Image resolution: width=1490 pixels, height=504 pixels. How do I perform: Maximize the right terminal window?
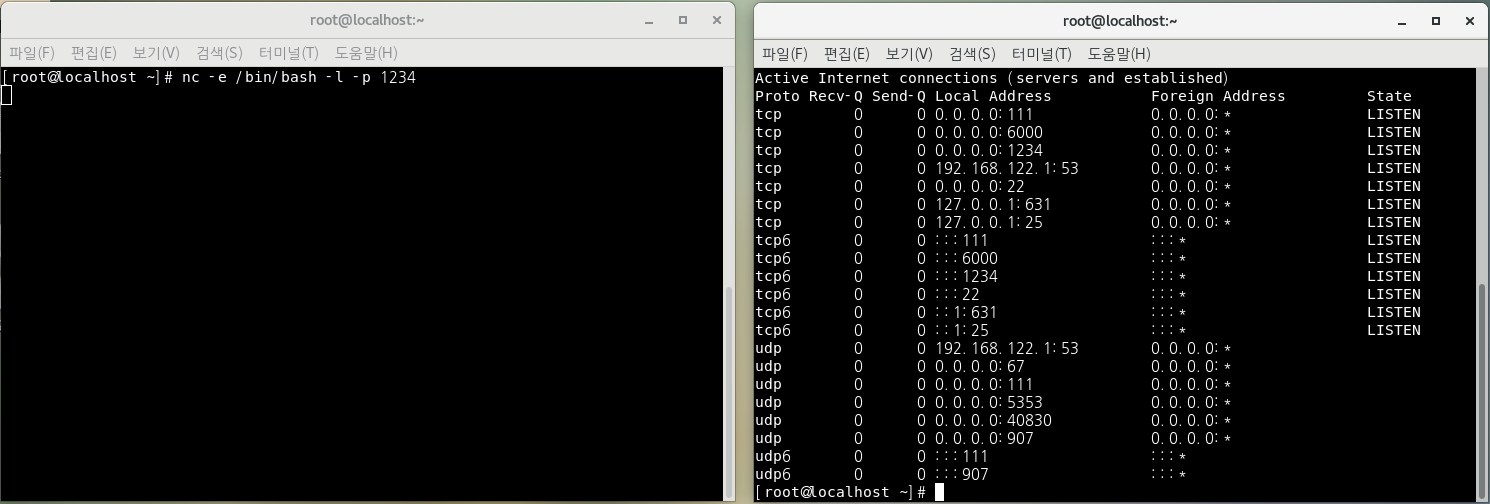[x=1436, y=20]
